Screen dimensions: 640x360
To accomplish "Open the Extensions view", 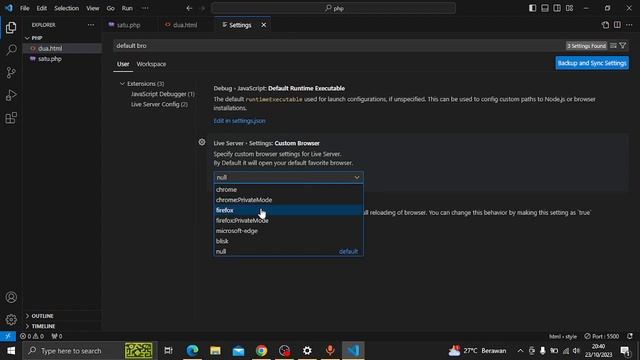I will point(11,118).
